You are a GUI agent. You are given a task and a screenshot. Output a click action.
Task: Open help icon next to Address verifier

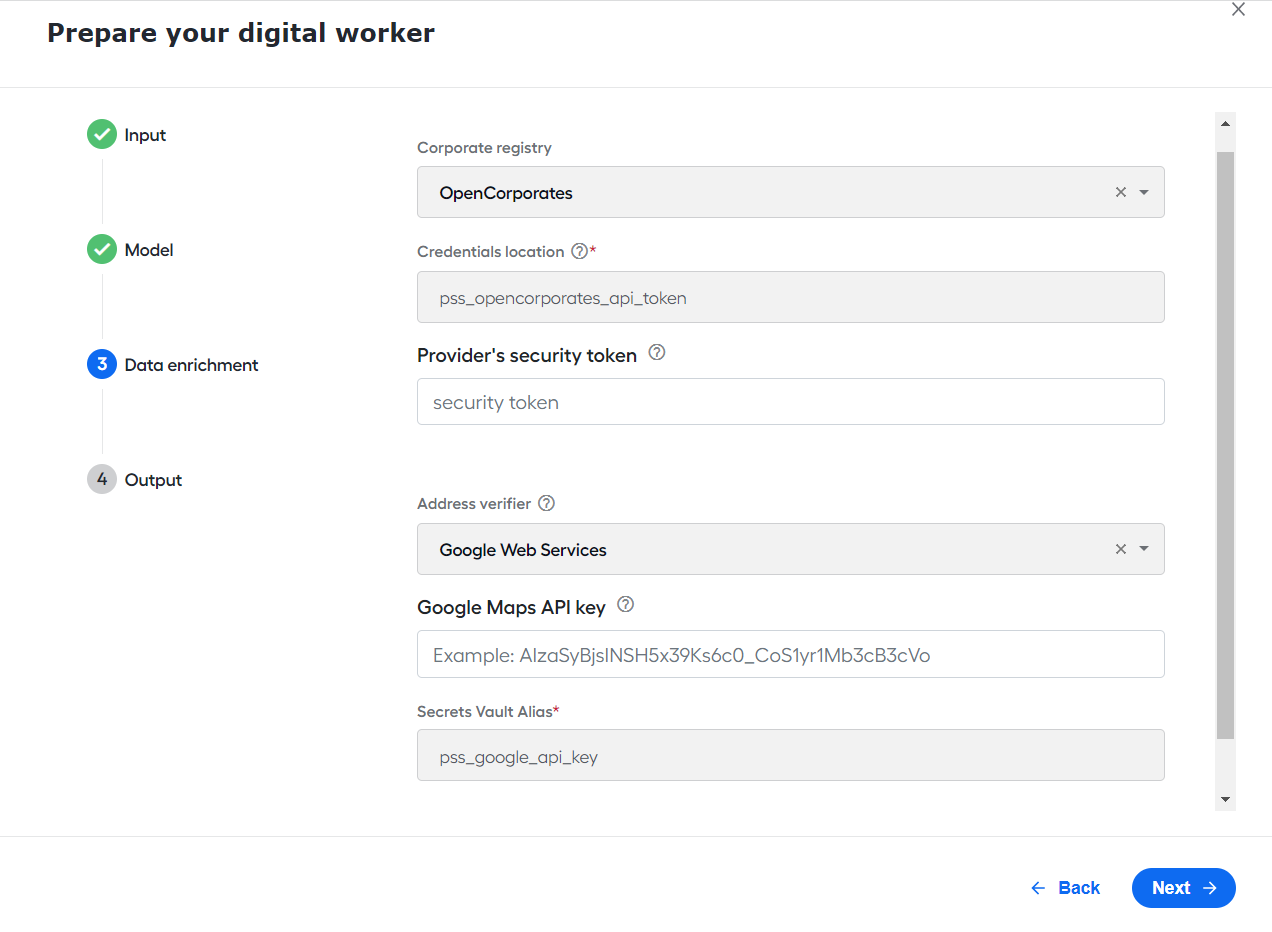(x=546, y=503)
